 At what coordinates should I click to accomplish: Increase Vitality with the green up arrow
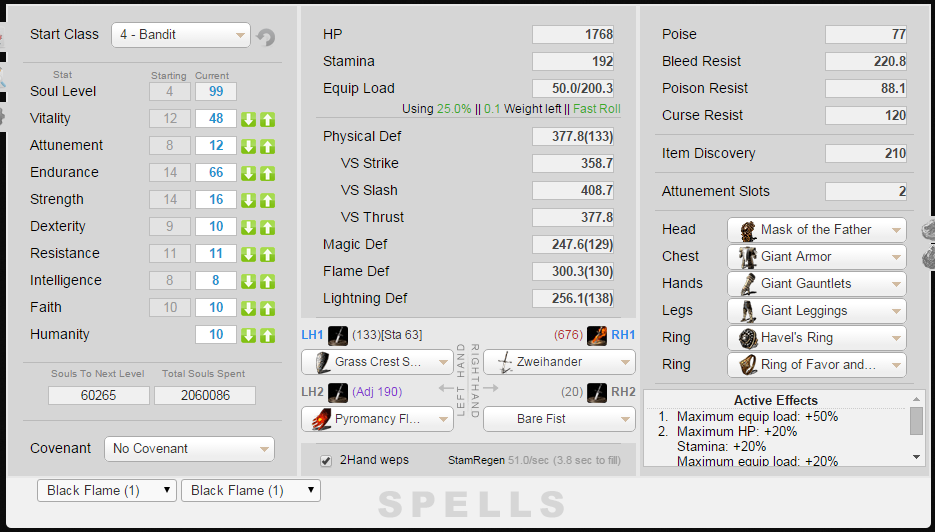coord(267,119)
